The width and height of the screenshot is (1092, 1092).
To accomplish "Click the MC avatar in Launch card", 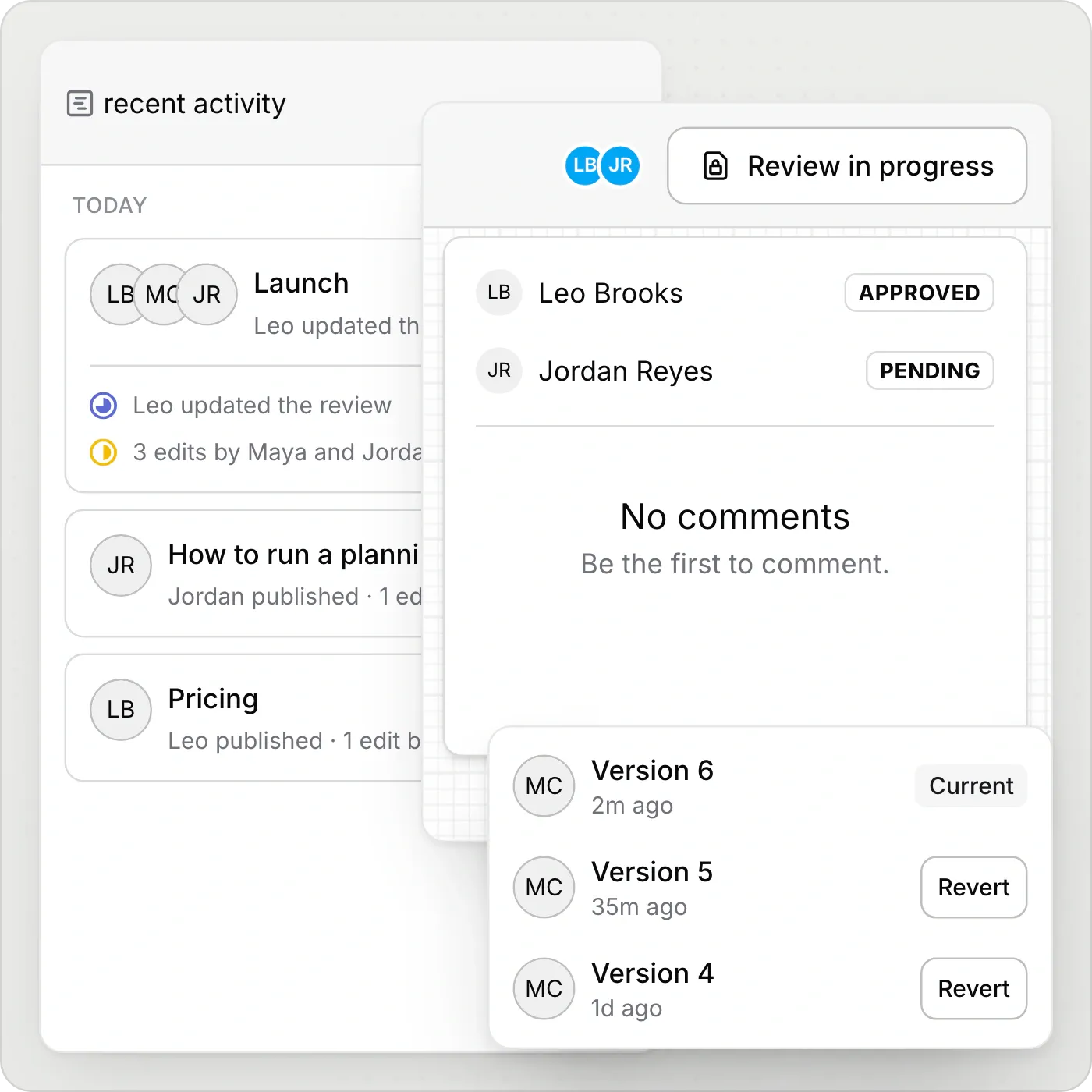I will click(162, 294).
